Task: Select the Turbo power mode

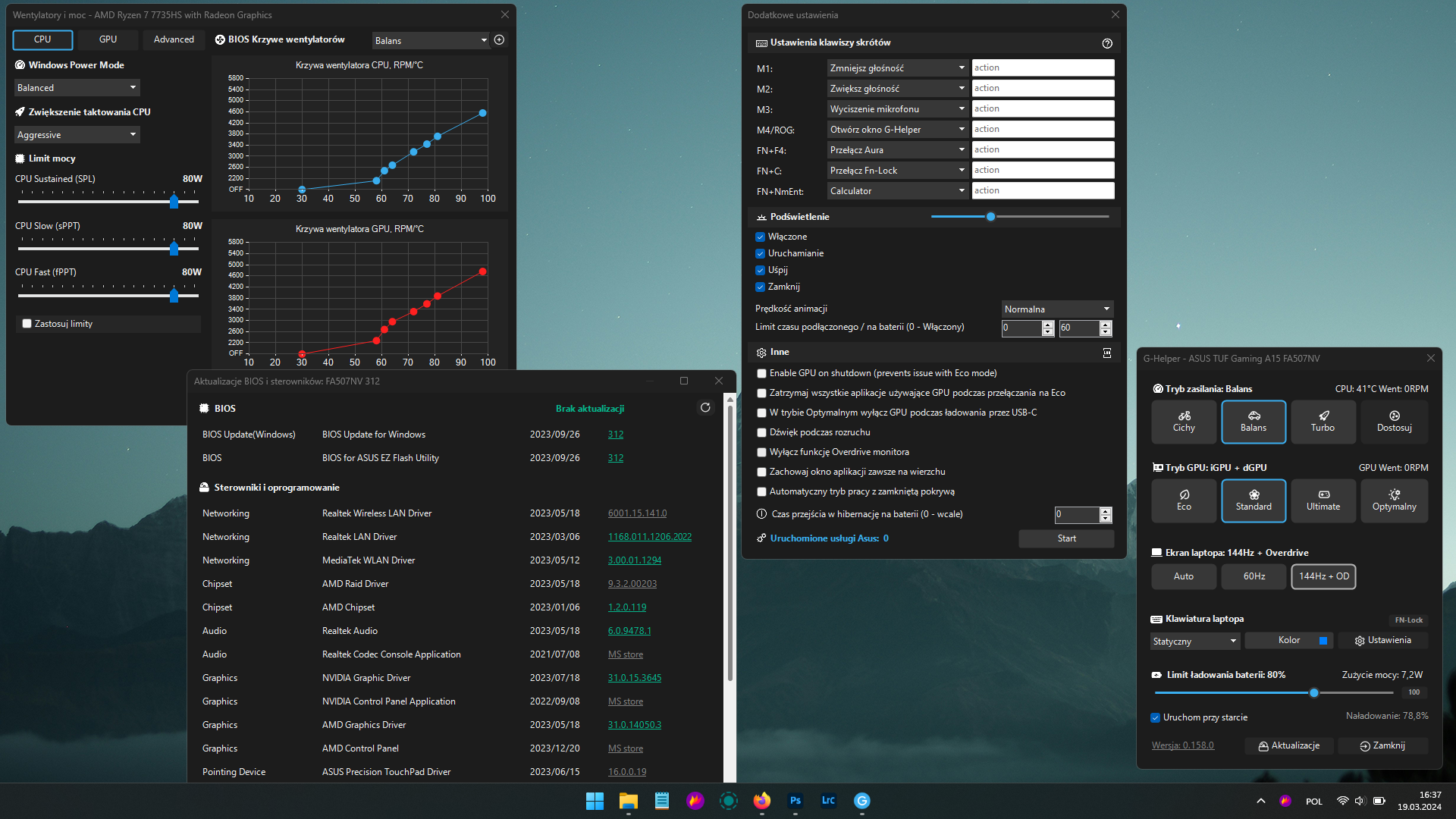Action: pyautogui.click(x=1323, y=422)
